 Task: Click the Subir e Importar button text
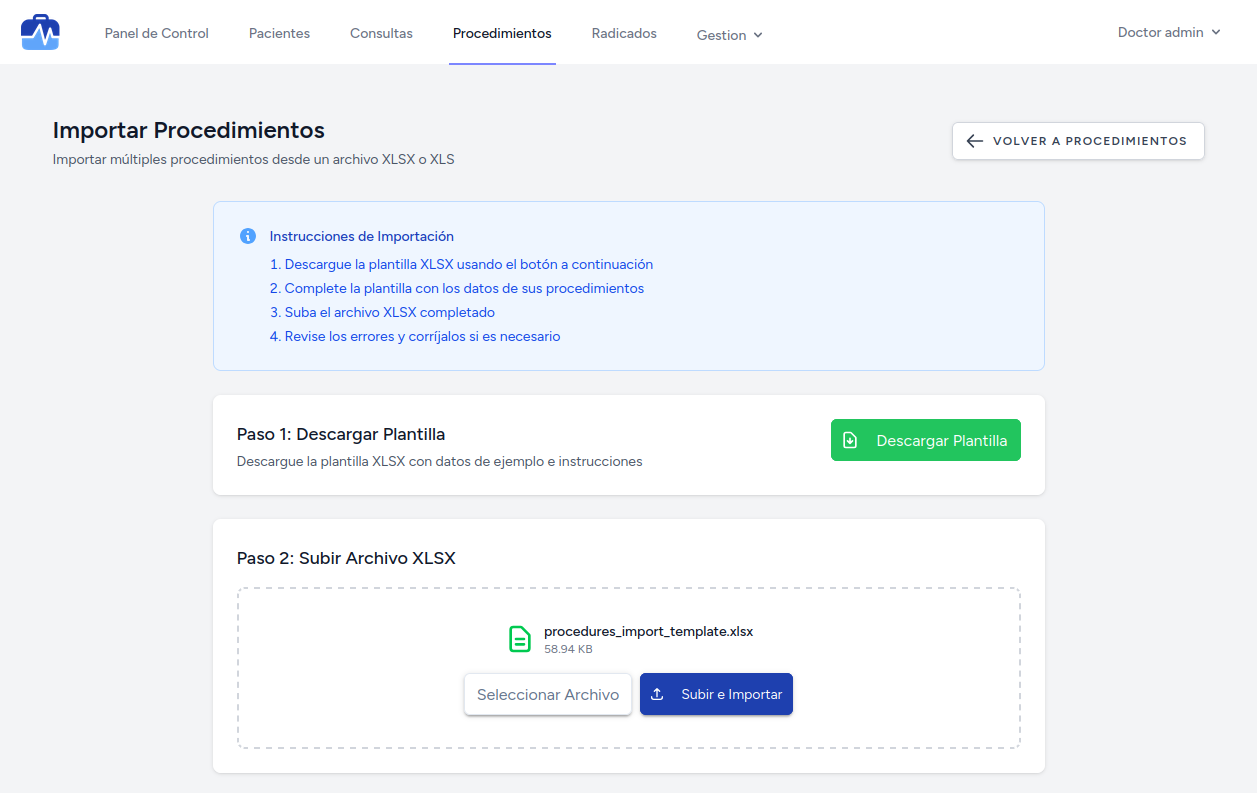click(731, 694)
